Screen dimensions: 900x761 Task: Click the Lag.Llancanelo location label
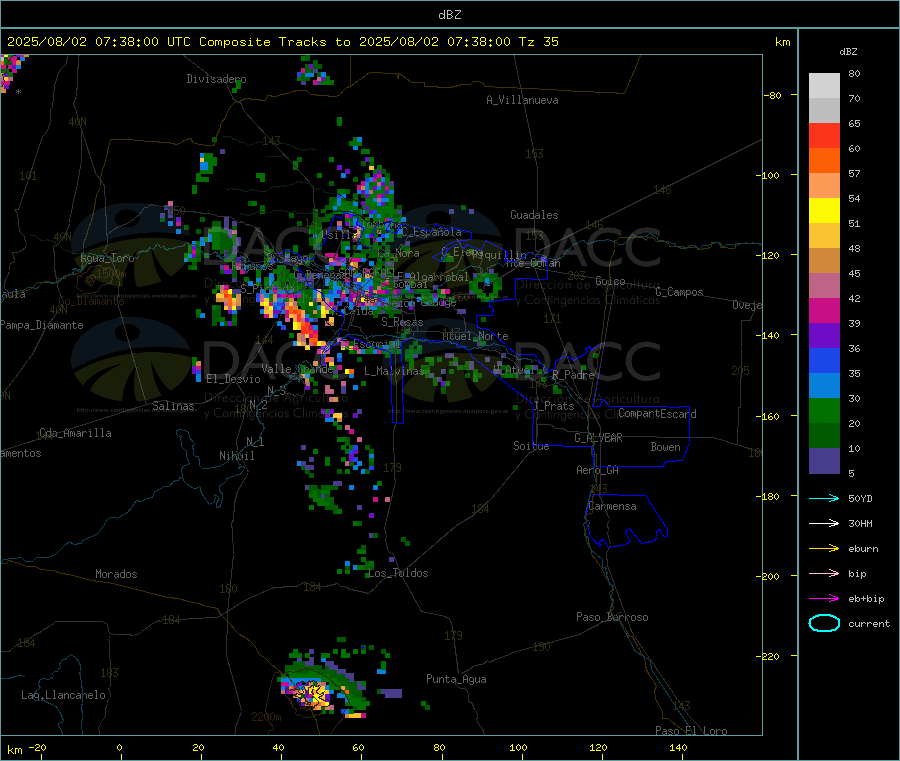[63, 695]
